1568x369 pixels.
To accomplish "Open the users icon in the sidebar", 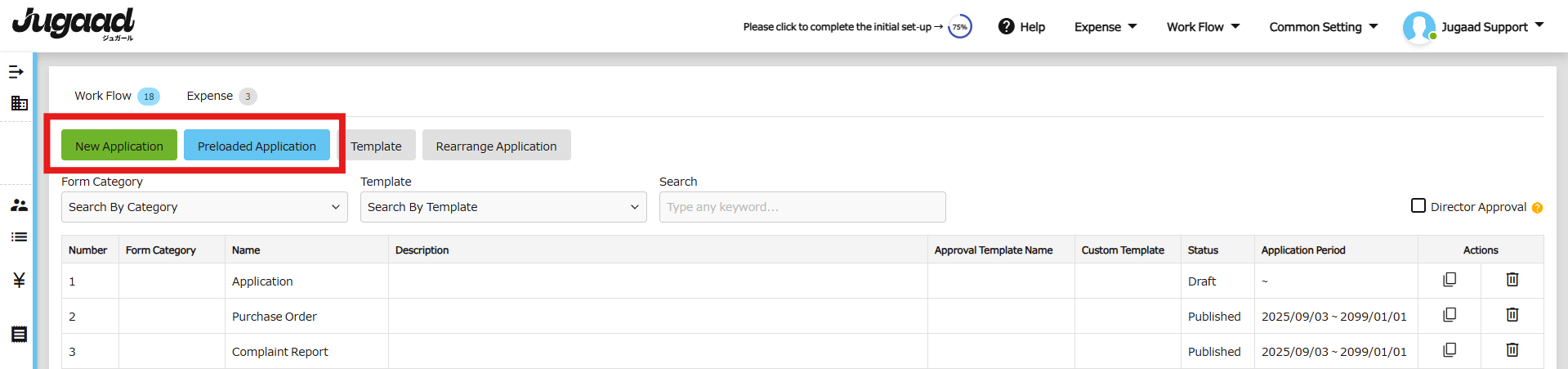I will click(x=19, y=205).
